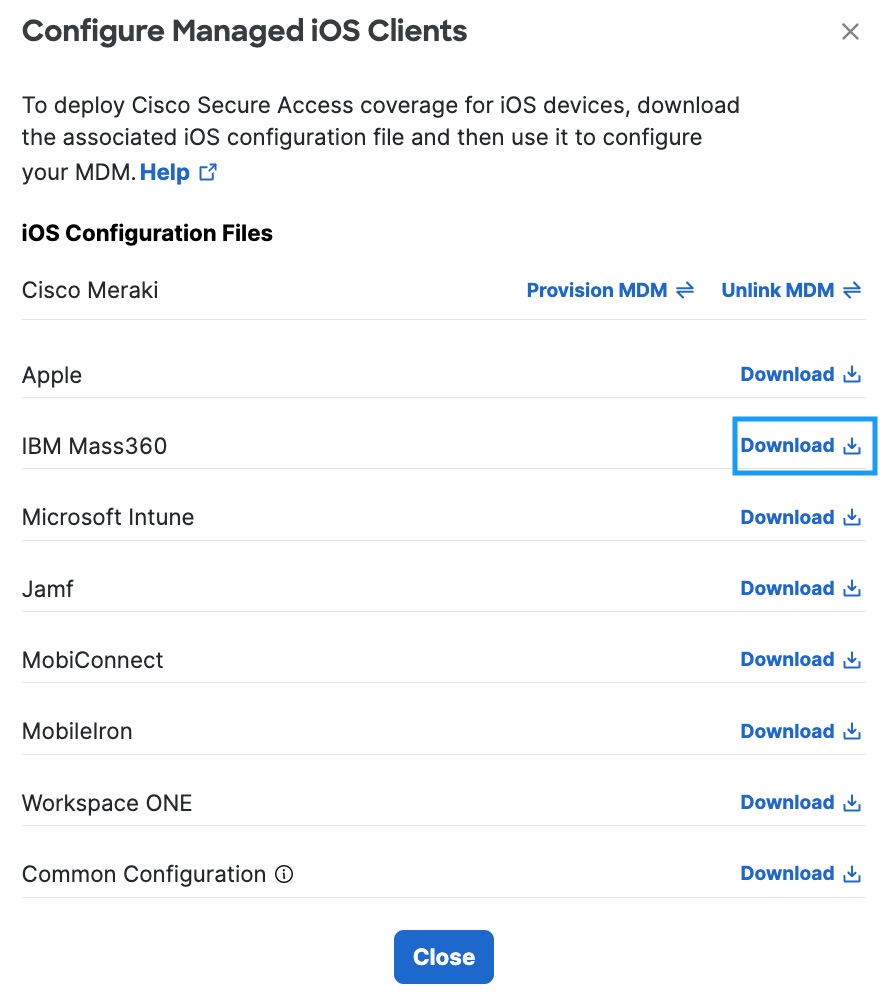This screenshot has width=890, height=1004.
Task: Select the Workspace ONE label
Action: coord(107,803)
